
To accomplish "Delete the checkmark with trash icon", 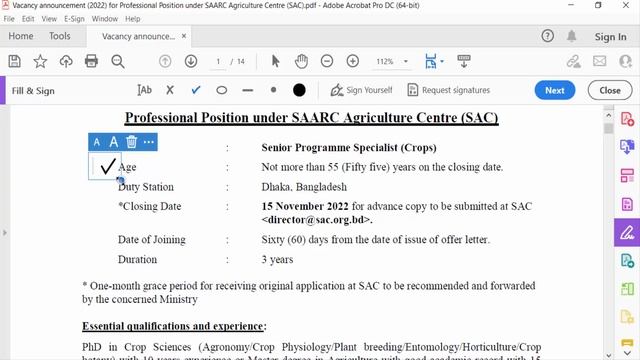I will click(x=131, y=142).
